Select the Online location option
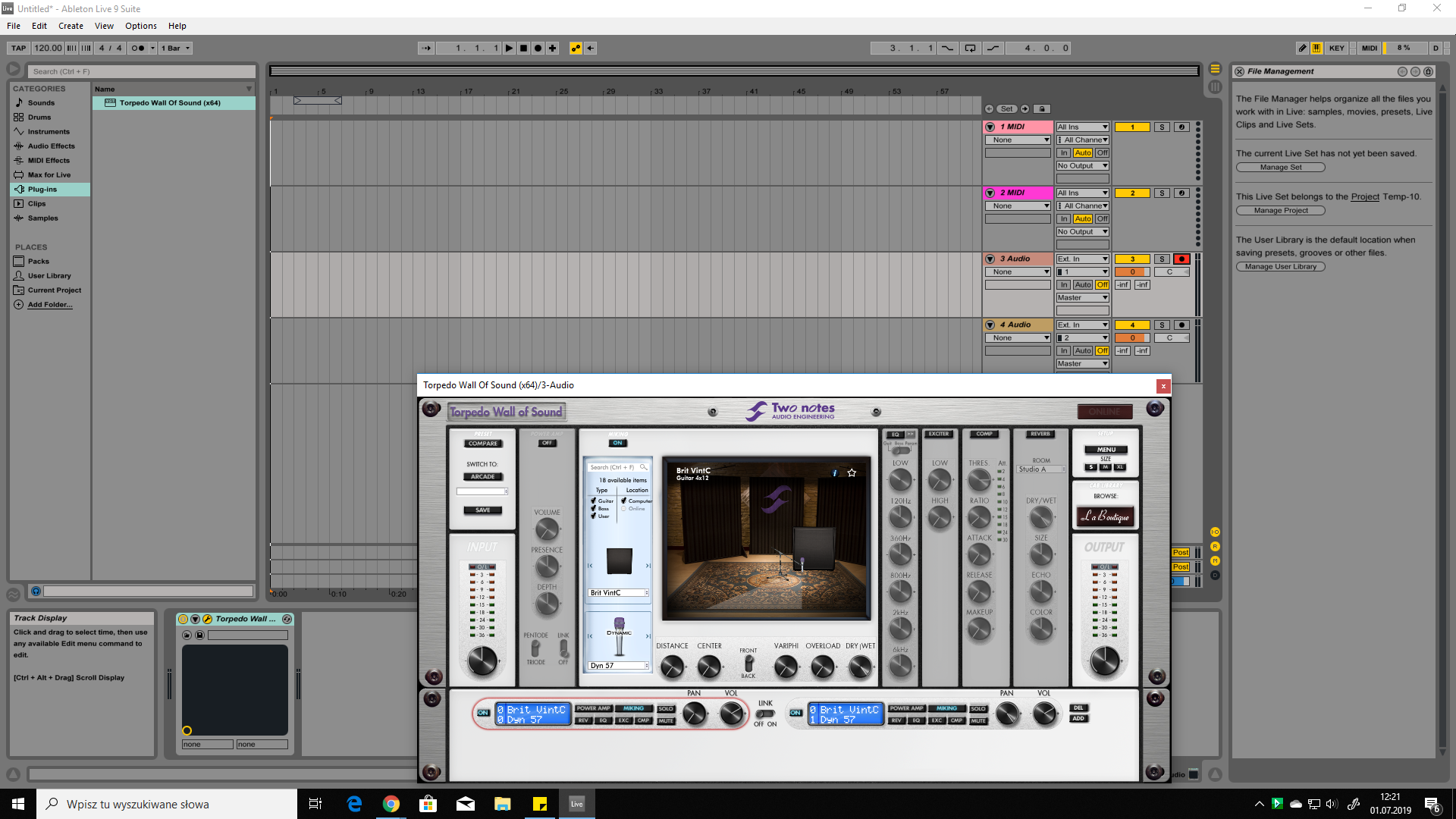 coord(623,509)
